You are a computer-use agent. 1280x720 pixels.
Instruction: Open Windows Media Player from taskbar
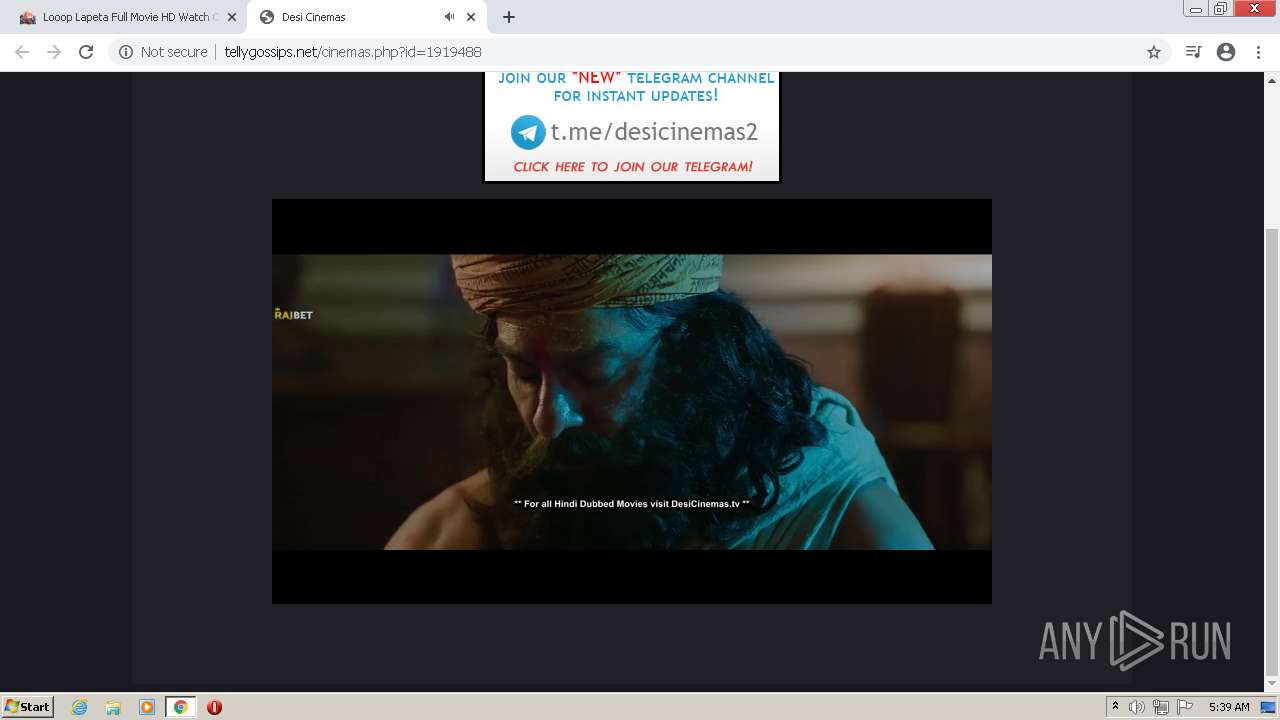click(x=147, y=707)
